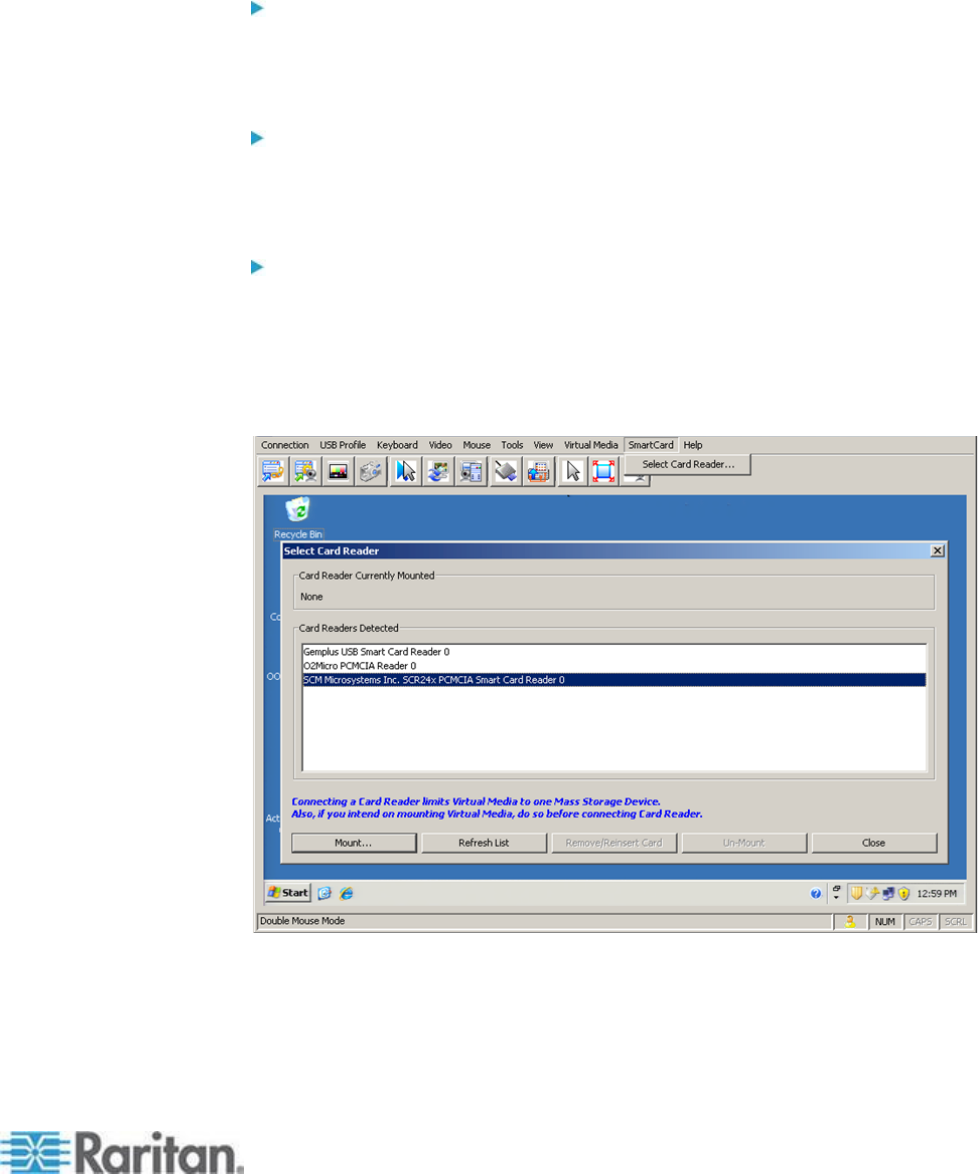978x1174 pixels.
Task: Click the Recycle Bin desktop icon
Action: pyautogui.click(x=297, y=517)
